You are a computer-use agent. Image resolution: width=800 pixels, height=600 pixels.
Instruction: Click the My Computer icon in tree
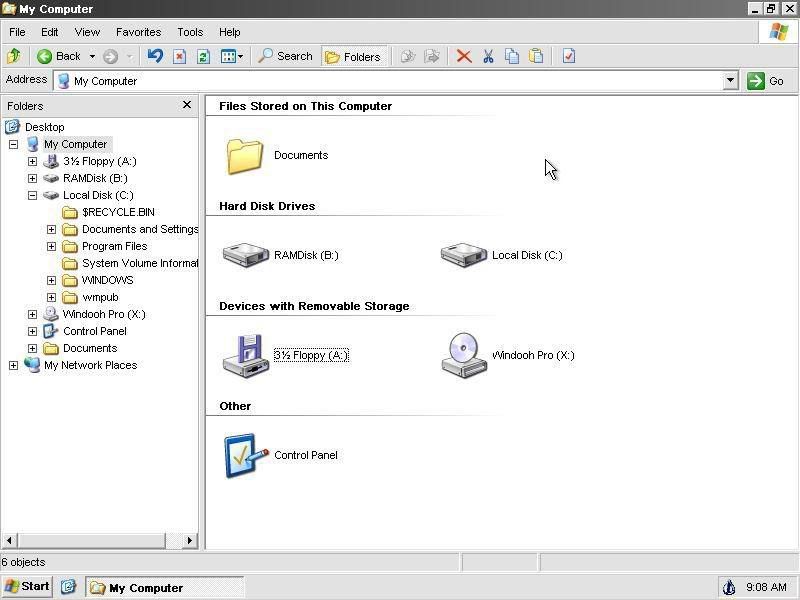[x=33, y=144]
